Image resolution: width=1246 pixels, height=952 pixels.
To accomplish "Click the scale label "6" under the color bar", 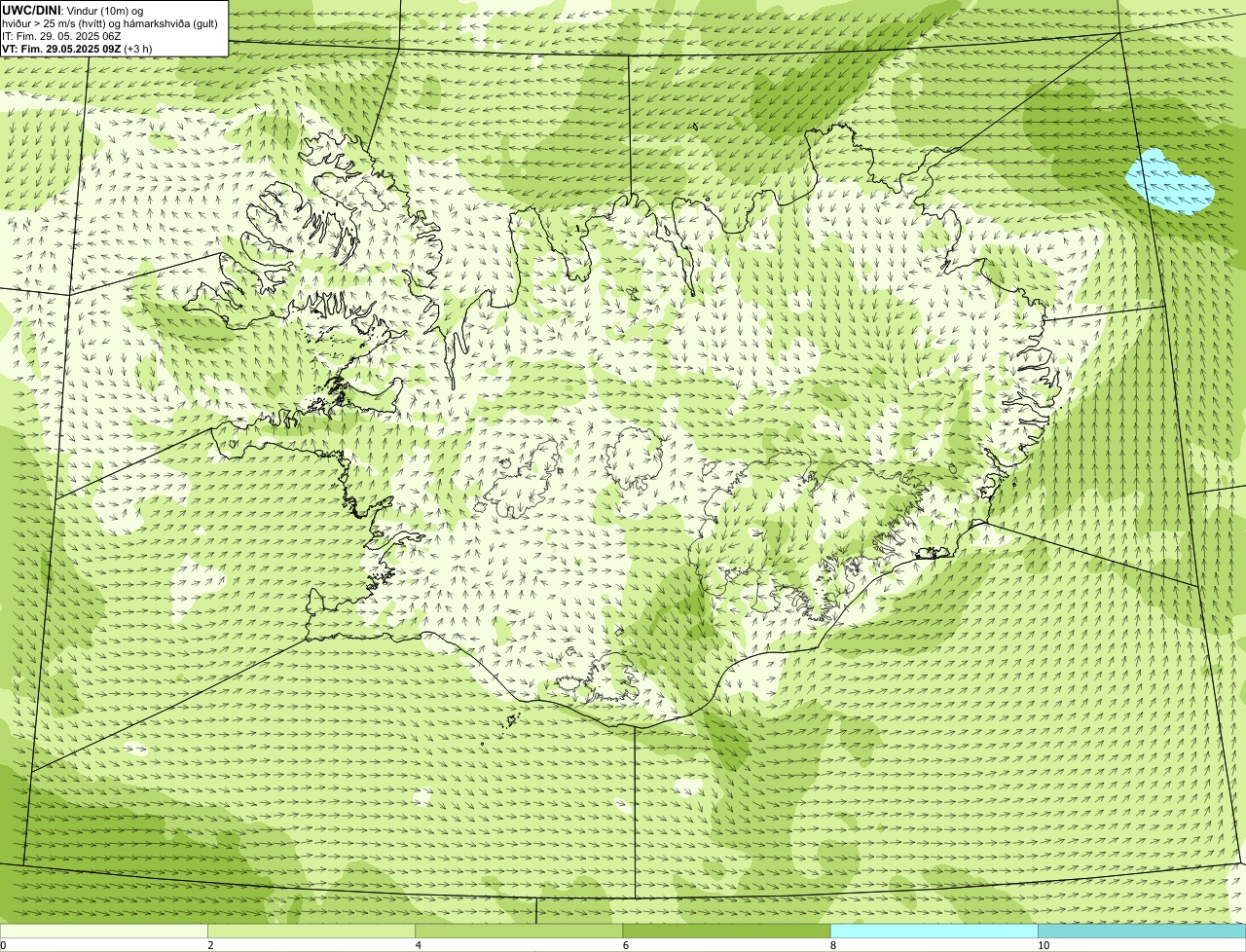I will pos(625,945).
